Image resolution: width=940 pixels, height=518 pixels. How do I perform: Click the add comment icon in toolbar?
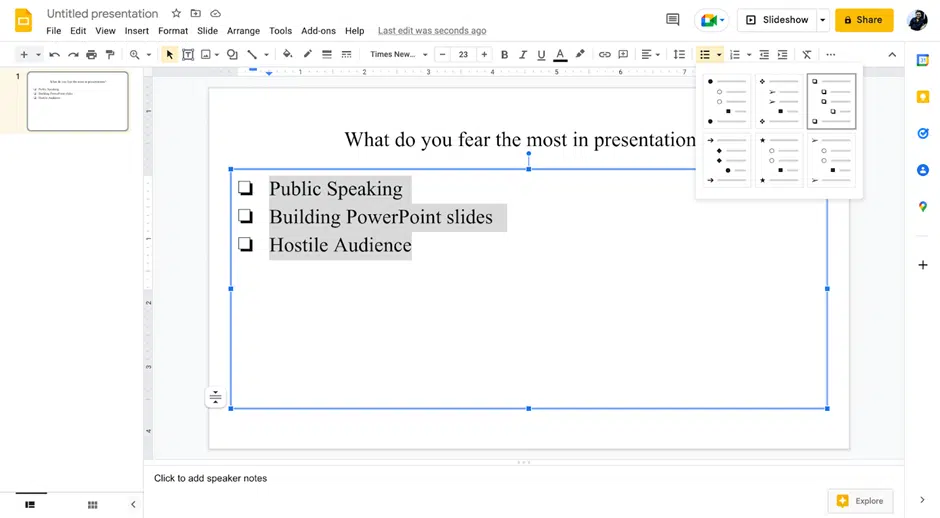(x=623, y=55)
